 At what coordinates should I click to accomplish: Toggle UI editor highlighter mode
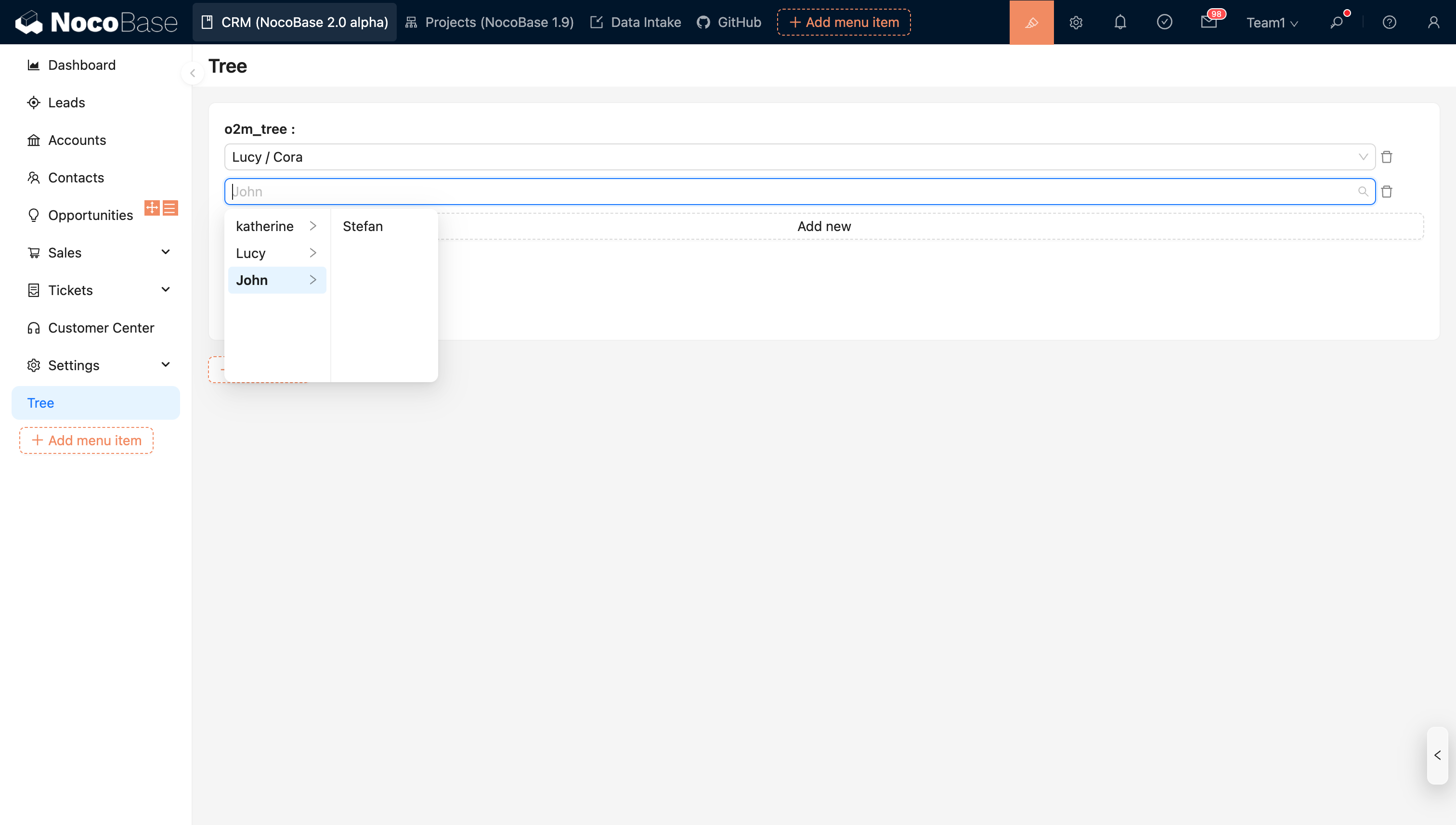1031,22
